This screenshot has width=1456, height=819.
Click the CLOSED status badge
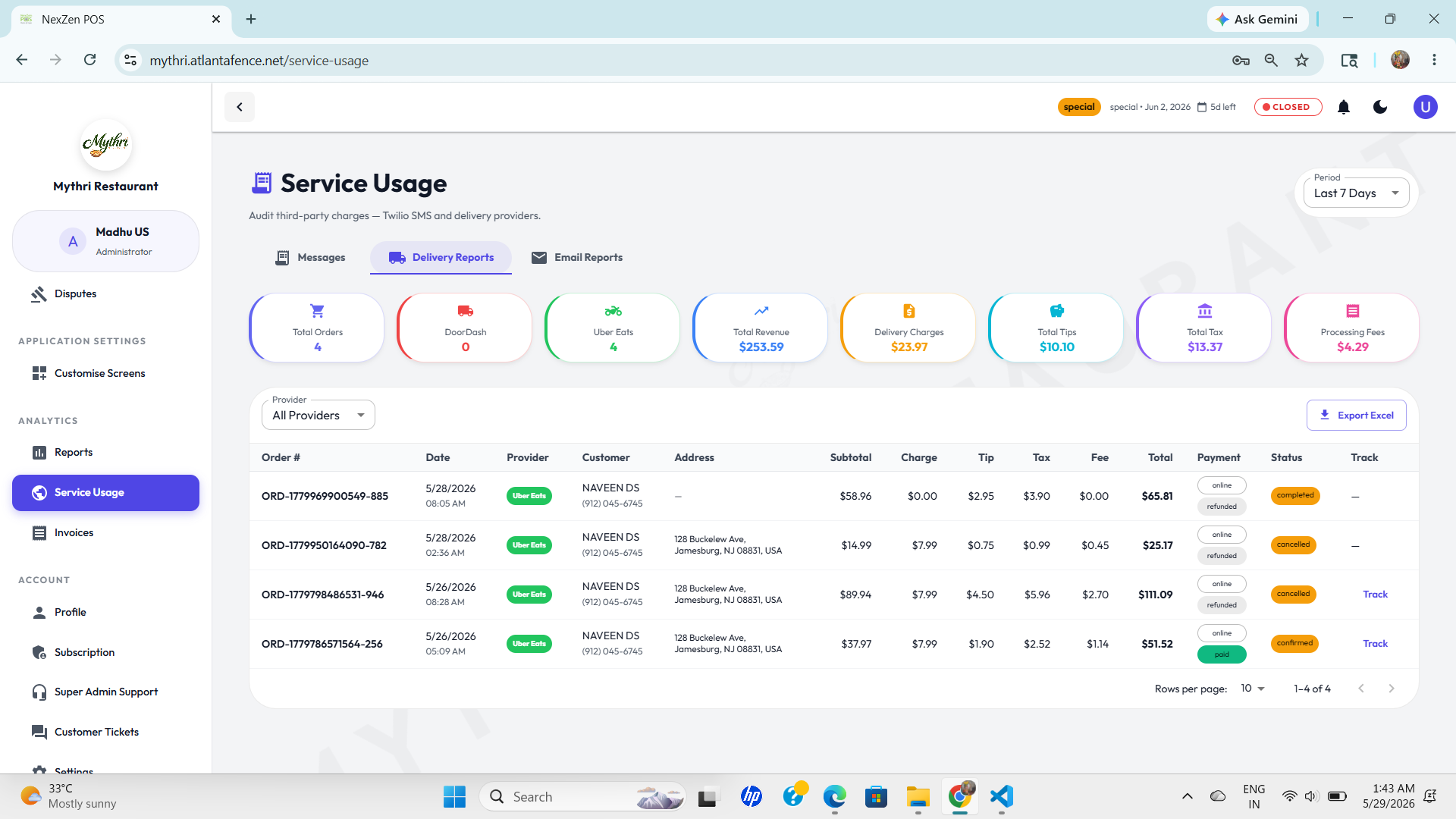(1288, 107)
